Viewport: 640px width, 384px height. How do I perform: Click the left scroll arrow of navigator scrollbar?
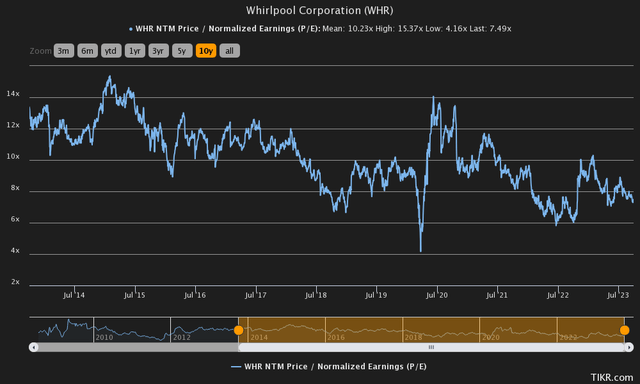(33, 347)
